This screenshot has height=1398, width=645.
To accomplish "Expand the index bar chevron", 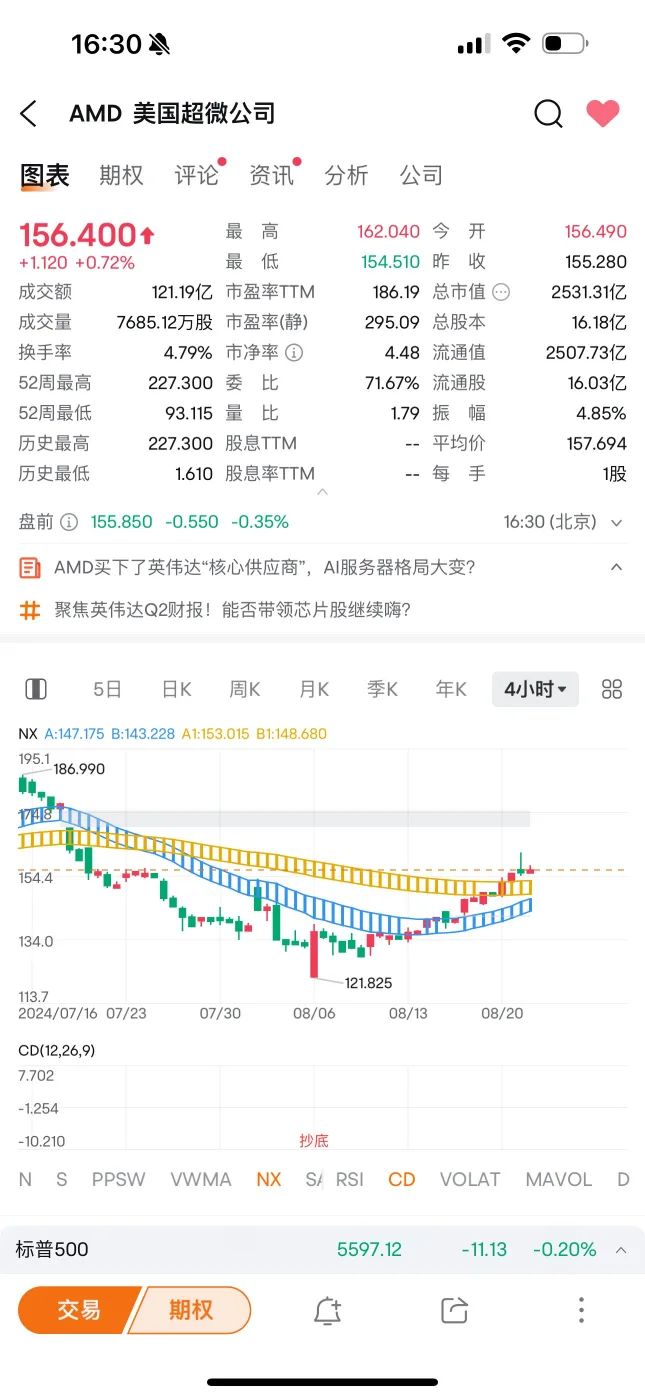I will pos(619,1250).
